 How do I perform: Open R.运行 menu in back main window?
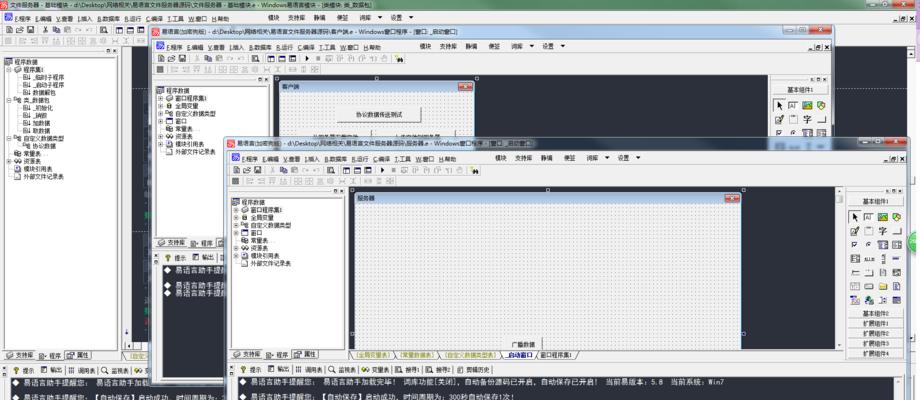[133, 19]
